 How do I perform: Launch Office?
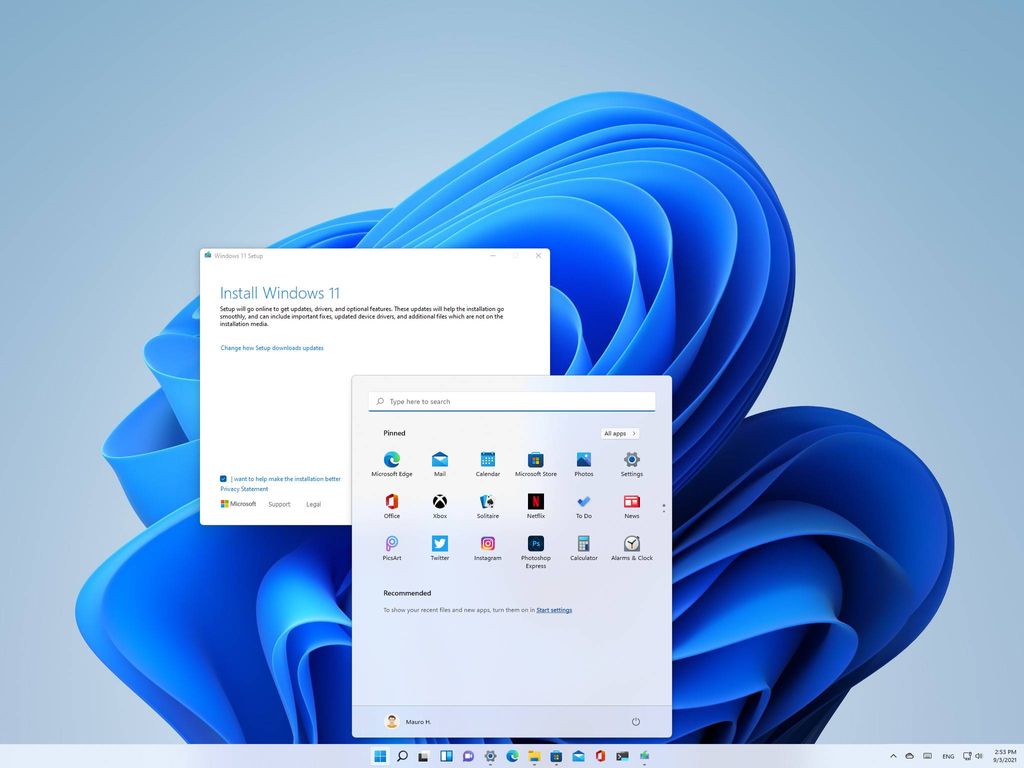coord(391,500)
